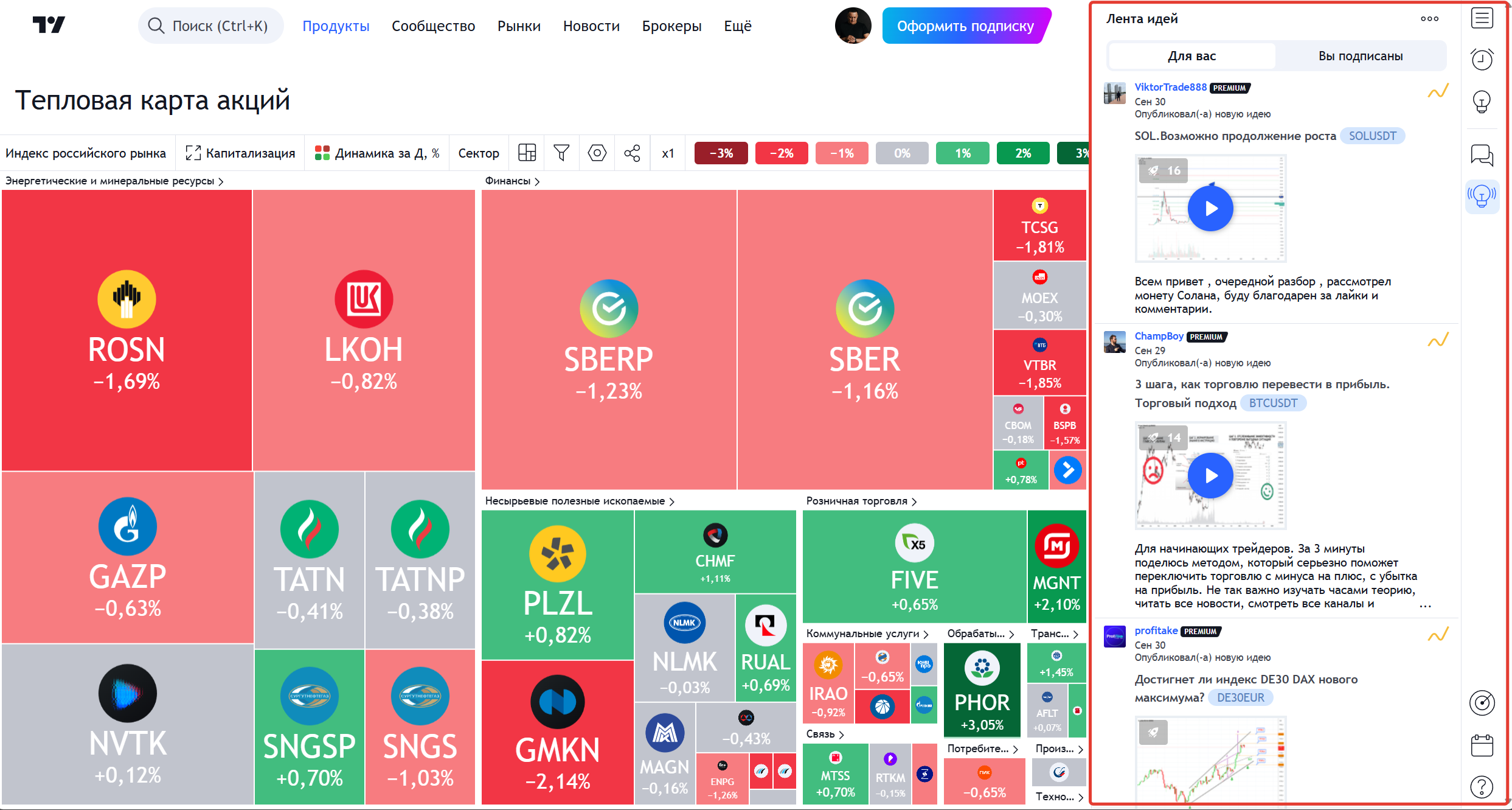The width and height of the screenshot is (1512, 810).
Task: Open the x1 multiplier dropdown
Action: pyautogui.click(x=668, y=153)
